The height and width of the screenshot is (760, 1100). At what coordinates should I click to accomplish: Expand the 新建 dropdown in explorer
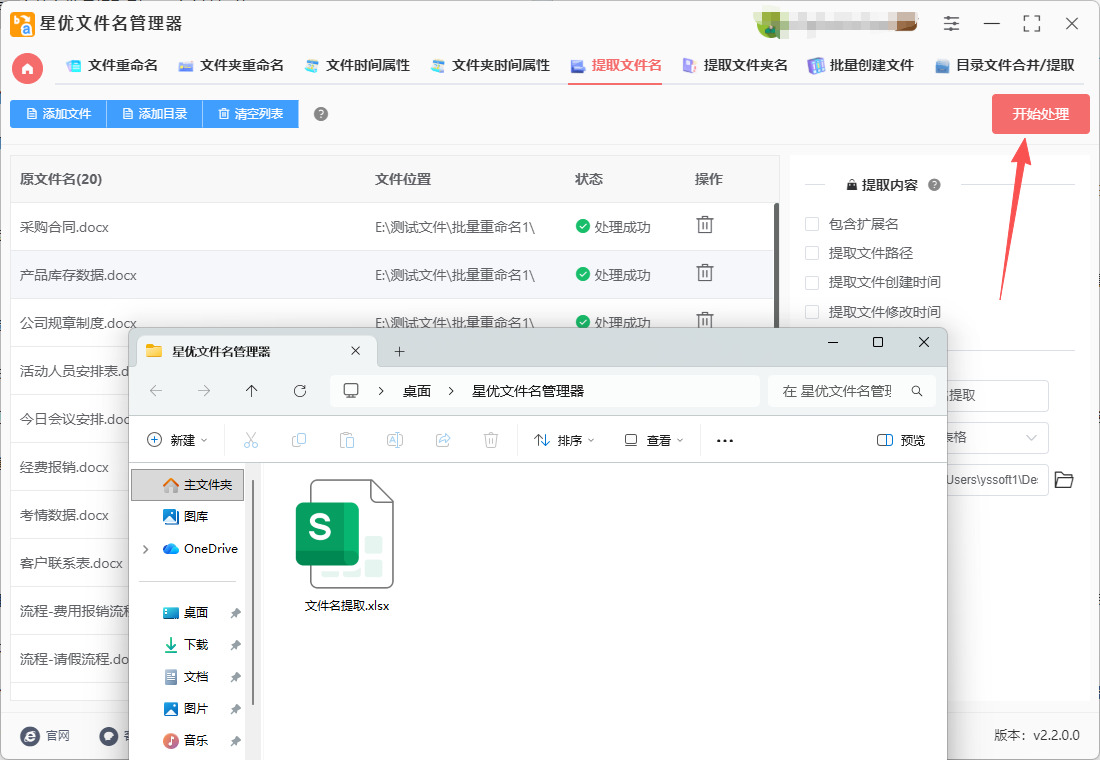click(178, 440)
